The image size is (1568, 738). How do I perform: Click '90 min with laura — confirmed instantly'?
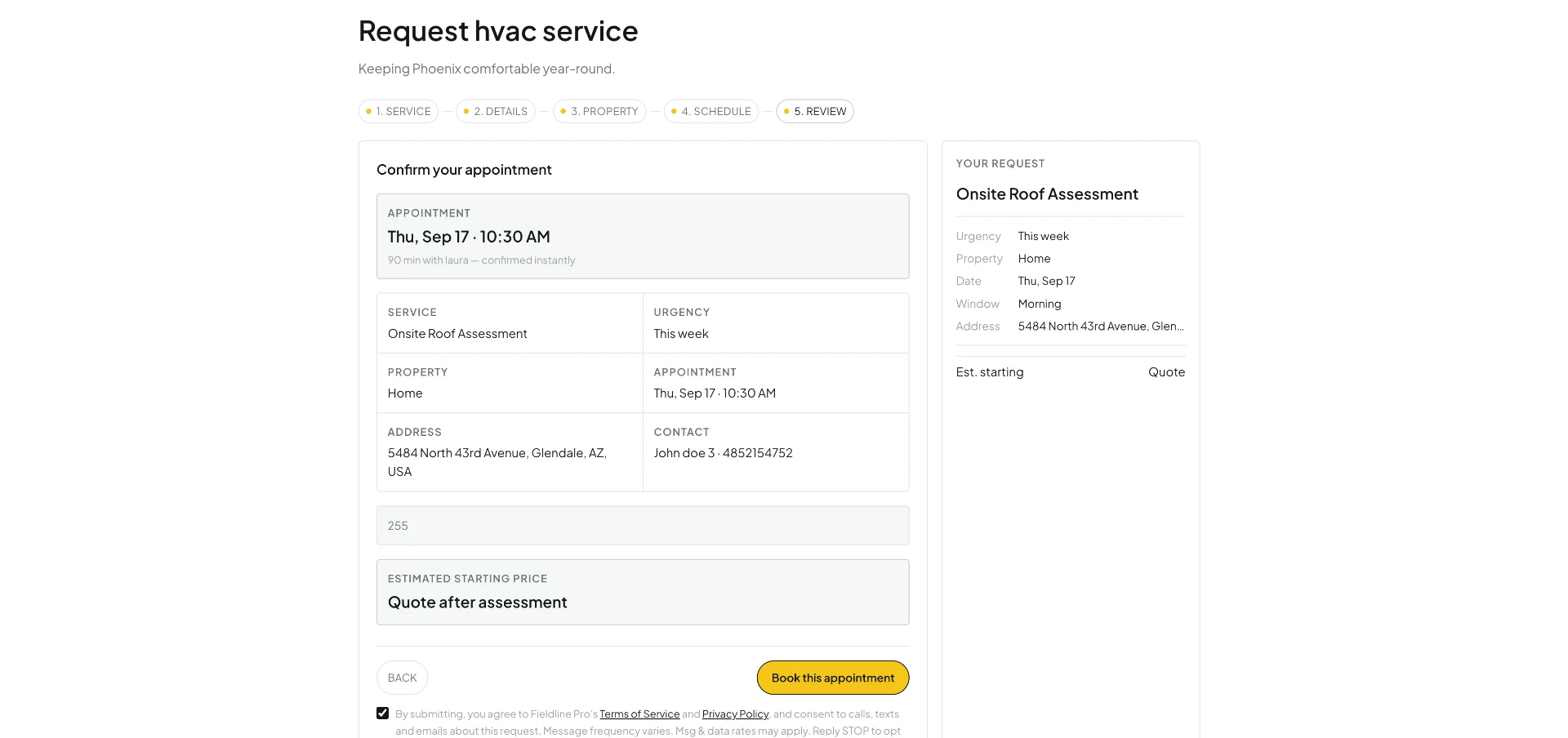[x=481, y=260]
